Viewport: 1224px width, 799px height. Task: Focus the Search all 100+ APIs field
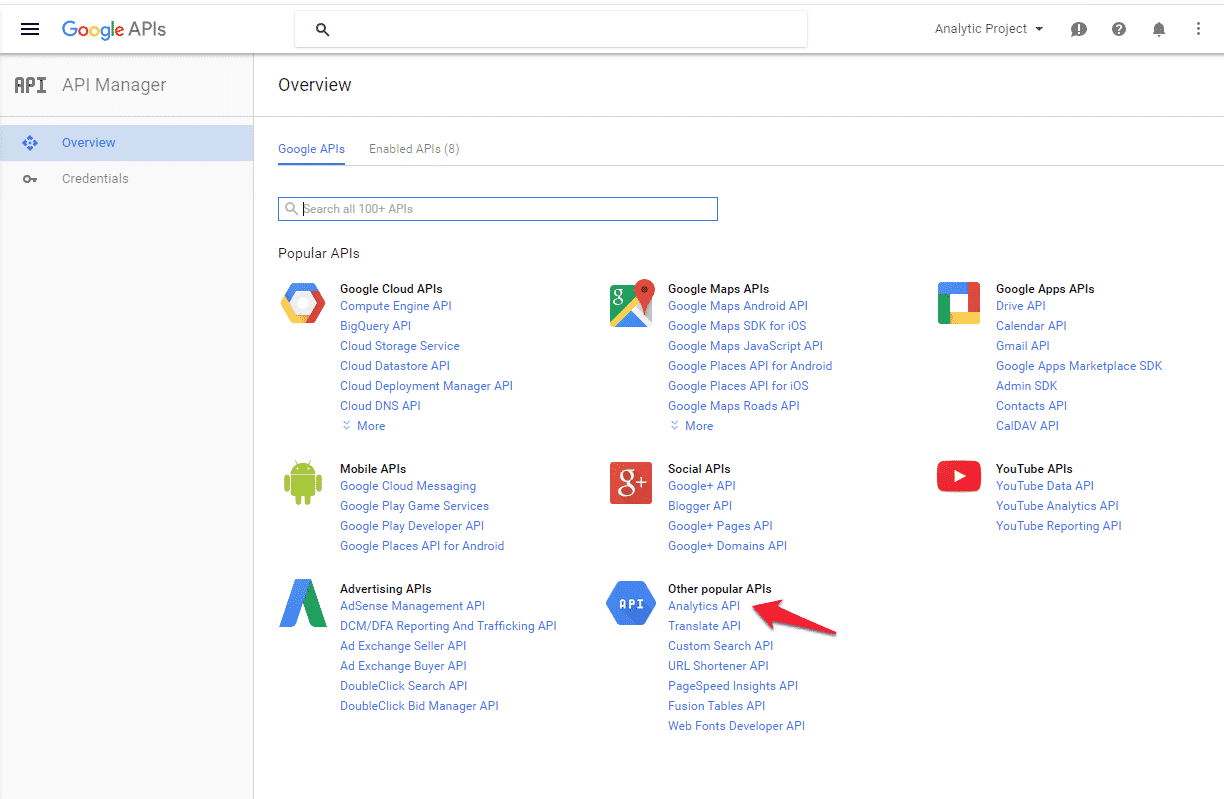coord(498,209)
